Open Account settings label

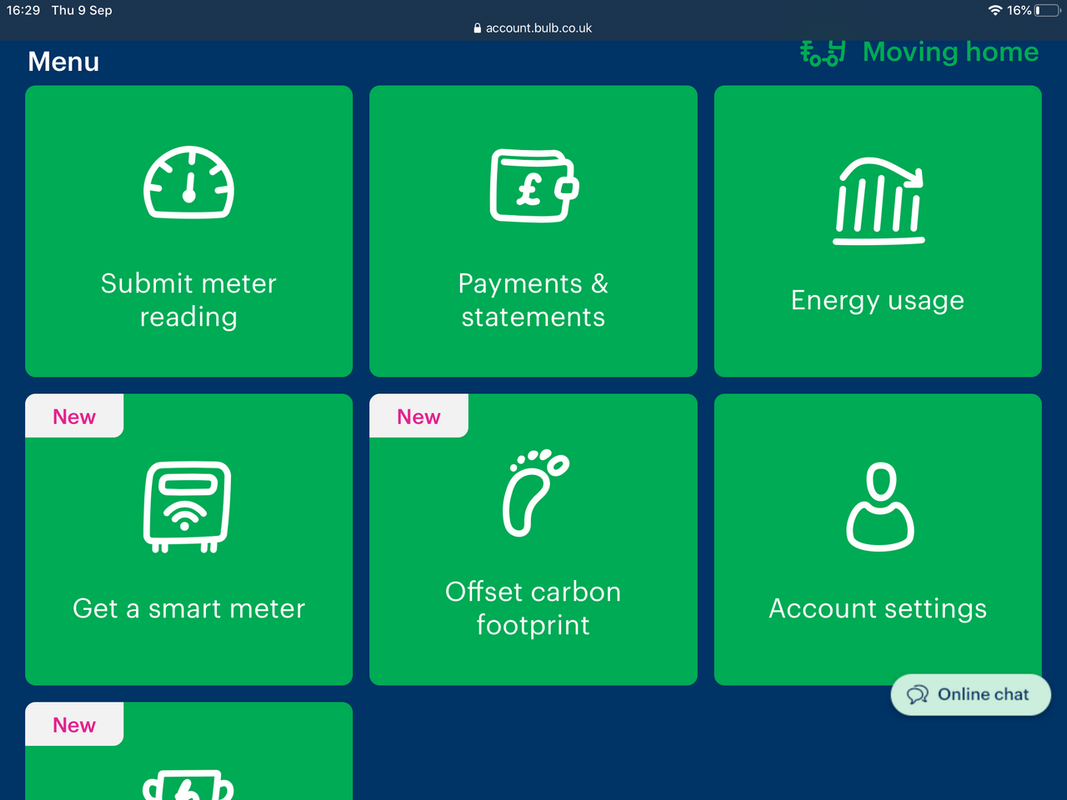click(x=878, y=609)
